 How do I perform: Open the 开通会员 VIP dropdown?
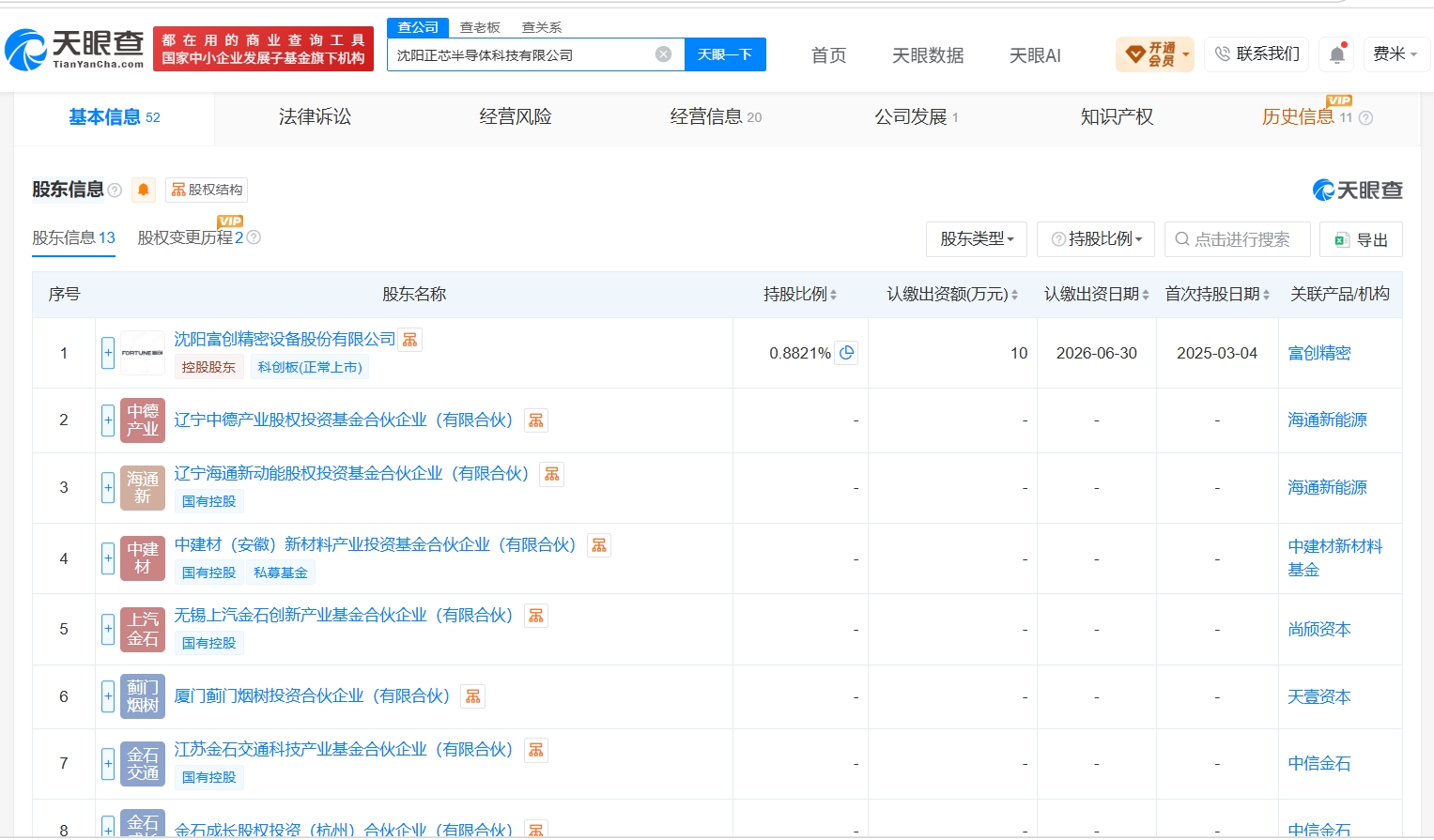(x=1155, y=54)
